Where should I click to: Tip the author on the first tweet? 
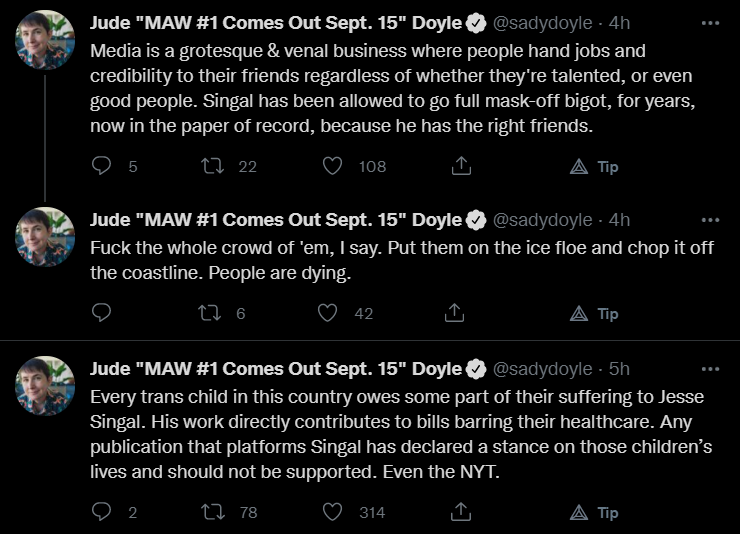coord(594,167)
